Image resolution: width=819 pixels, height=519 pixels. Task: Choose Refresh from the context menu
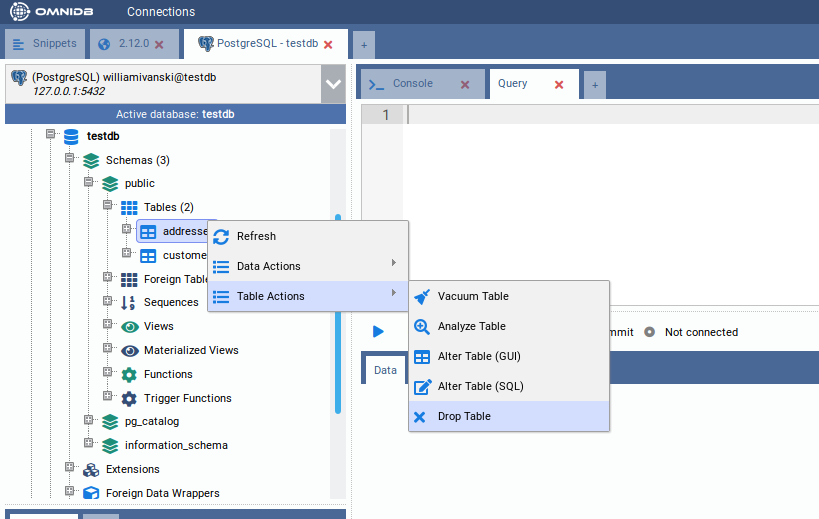[x=308, y=237]
